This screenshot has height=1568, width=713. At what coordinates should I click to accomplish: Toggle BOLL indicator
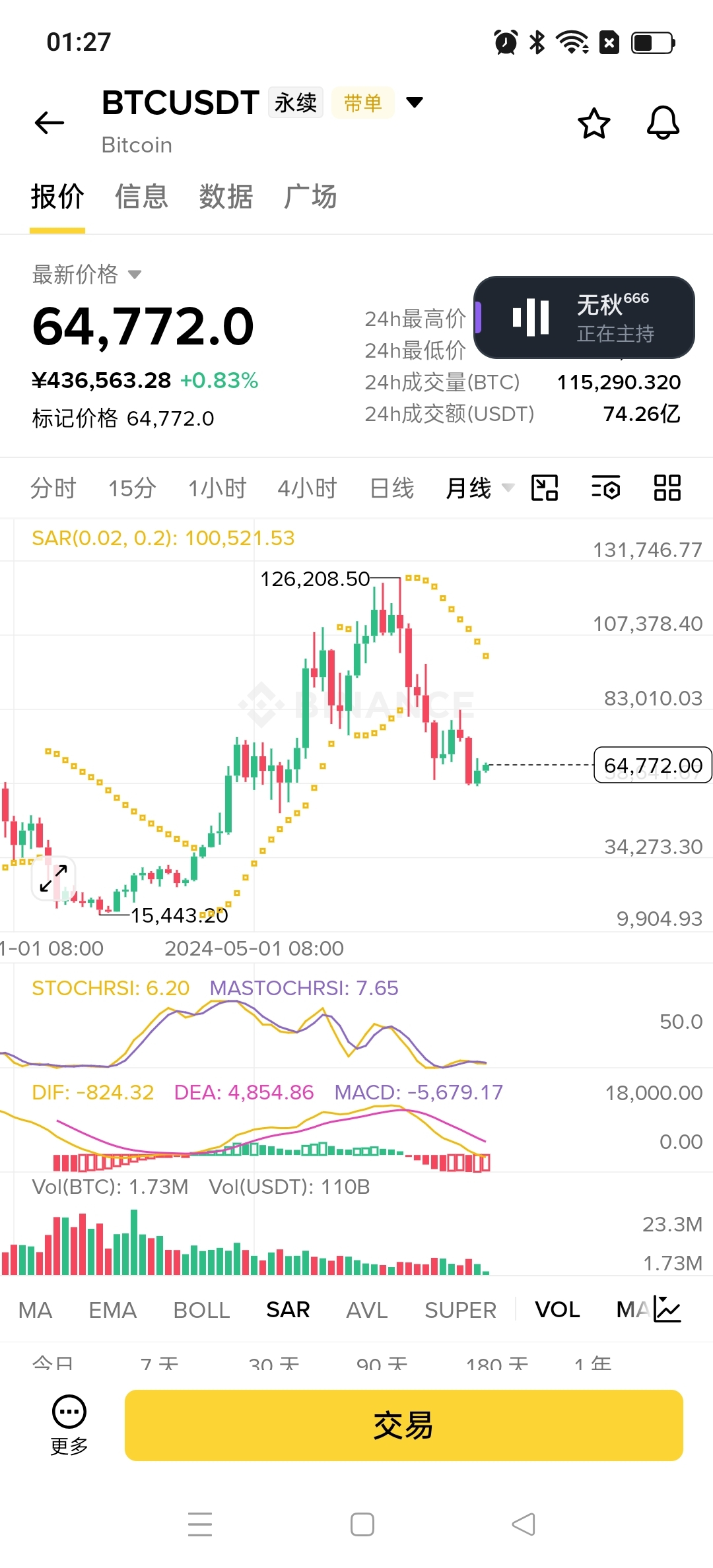(x=201, y=1310)
